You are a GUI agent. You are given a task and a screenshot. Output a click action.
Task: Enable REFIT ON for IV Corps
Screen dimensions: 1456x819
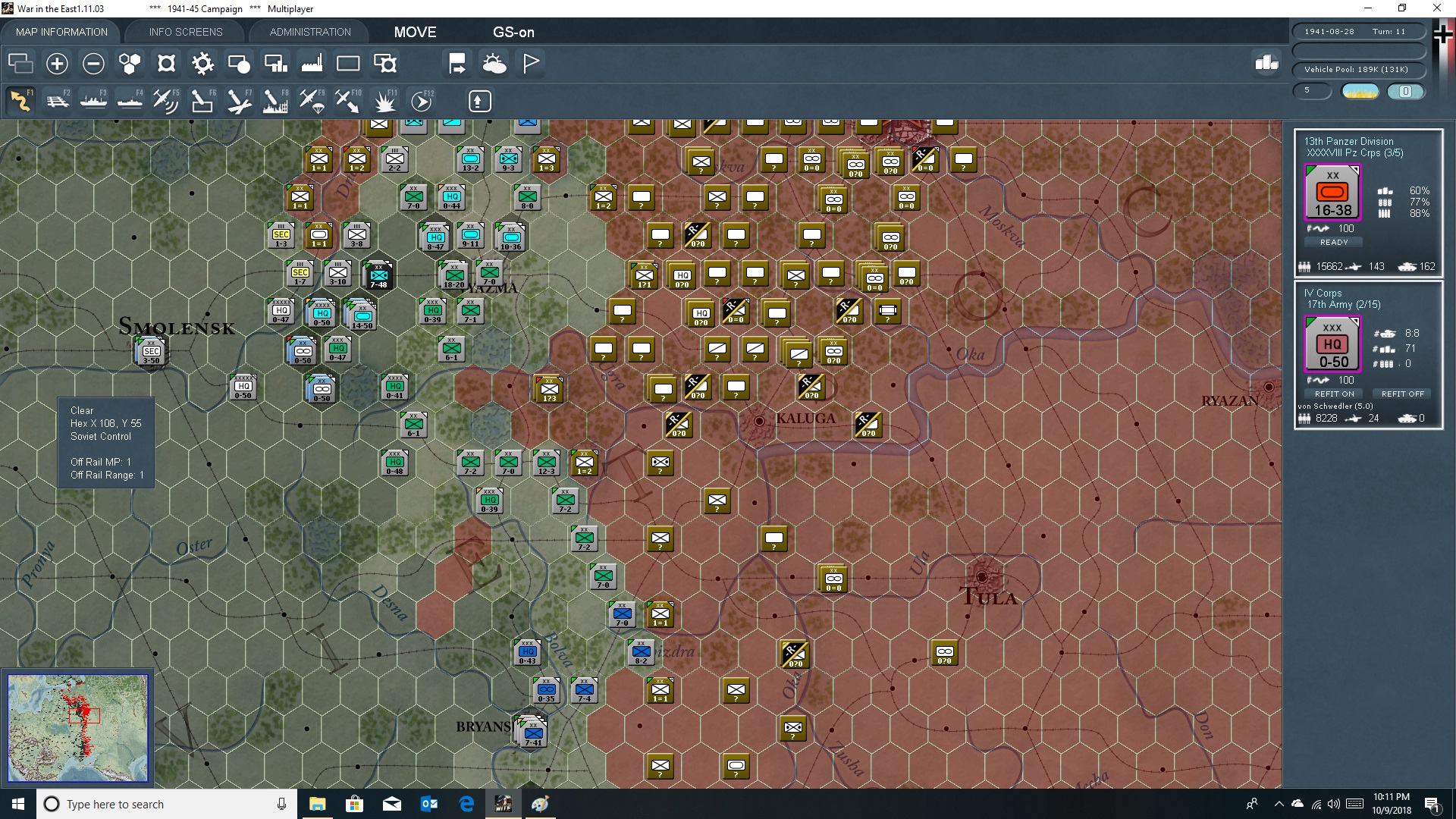pos(1334,394)
